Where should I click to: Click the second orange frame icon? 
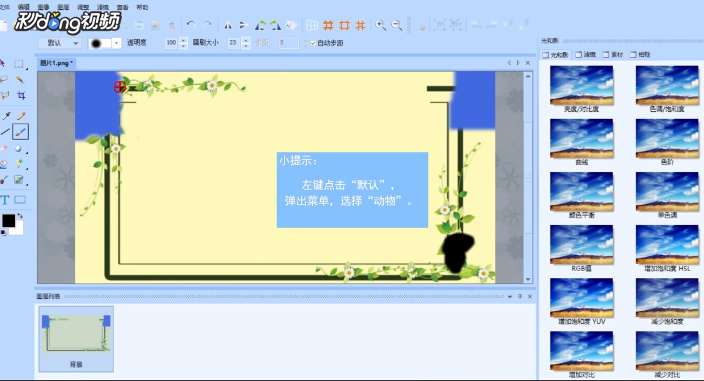click(x=344, y=25)
